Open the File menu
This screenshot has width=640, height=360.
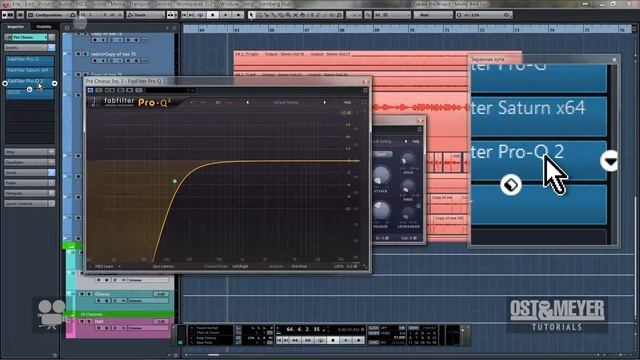click(x=16, y=4)
